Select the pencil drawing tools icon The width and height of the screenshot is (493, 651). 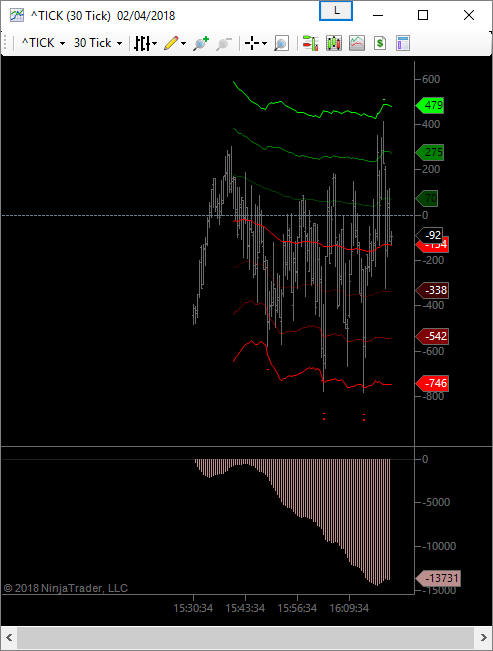tap(171, 43)
